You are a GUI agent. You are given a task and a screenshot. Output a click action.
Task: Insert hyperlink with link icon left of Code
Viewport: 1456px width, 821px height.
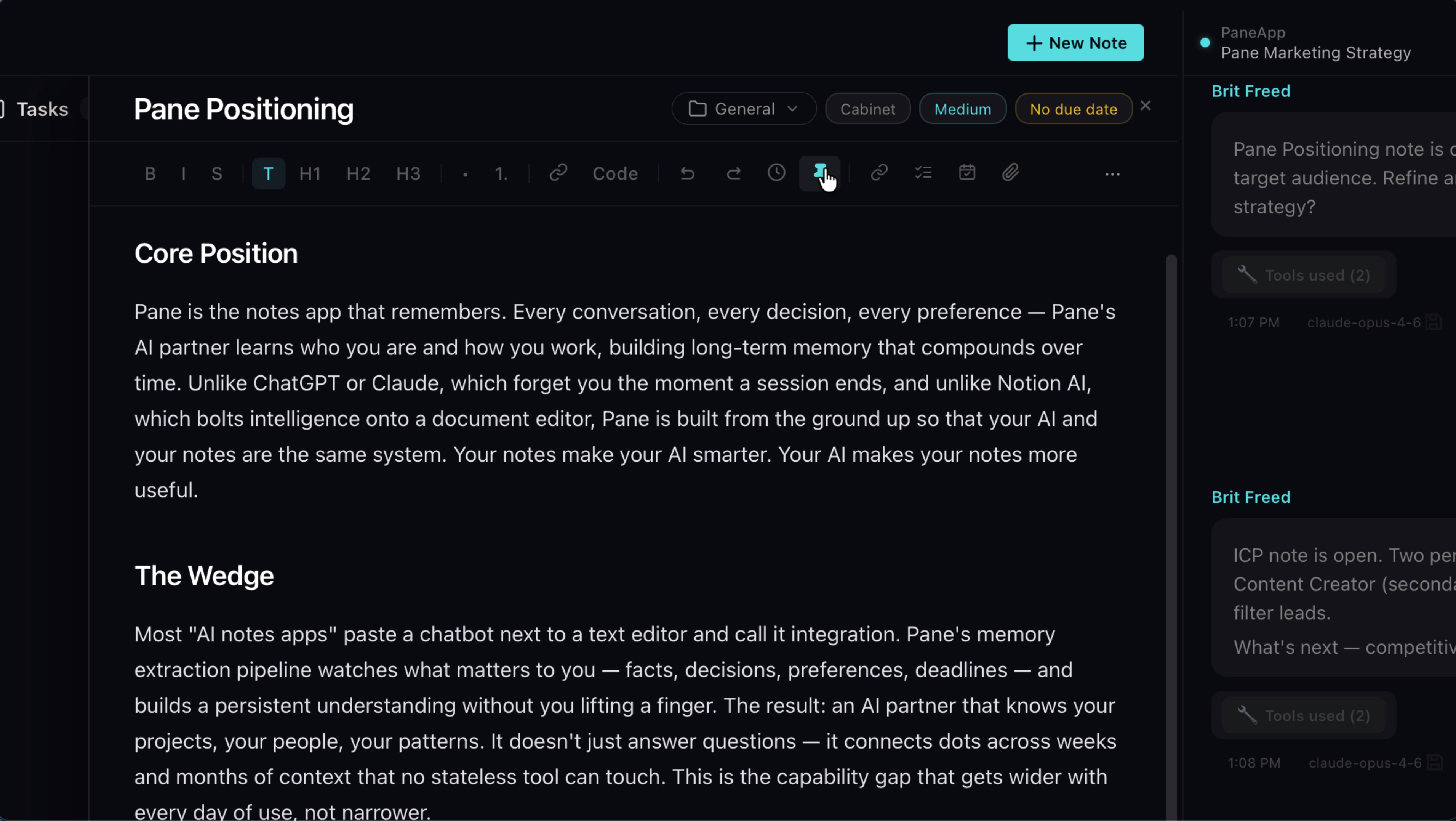pyautogui.click(x=558, y=172)
